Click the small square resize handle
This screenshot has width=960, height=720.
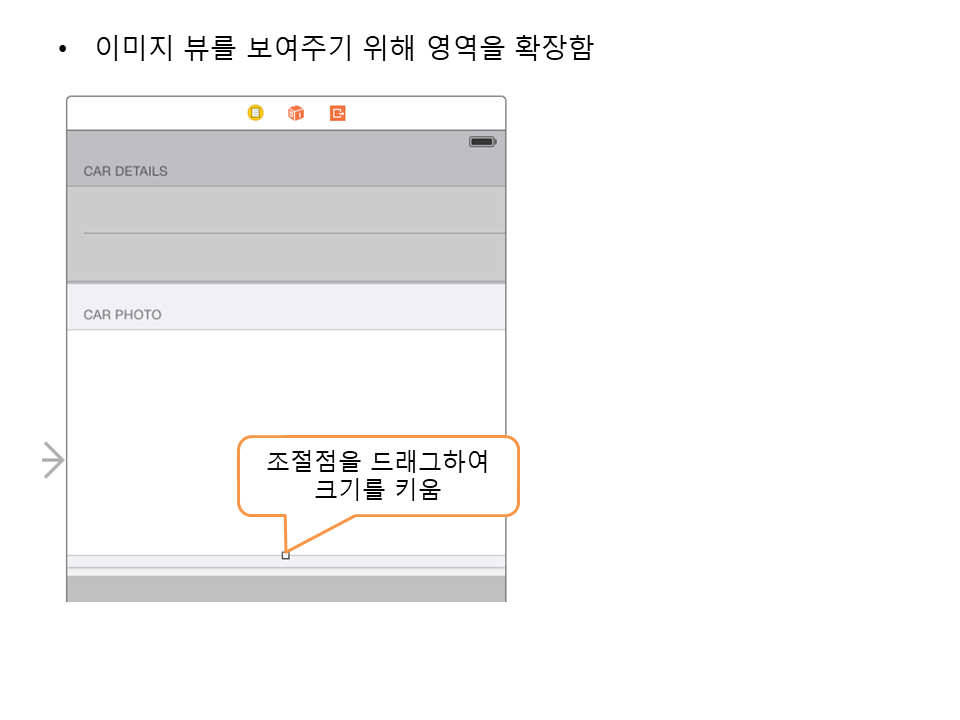(286, 555)
